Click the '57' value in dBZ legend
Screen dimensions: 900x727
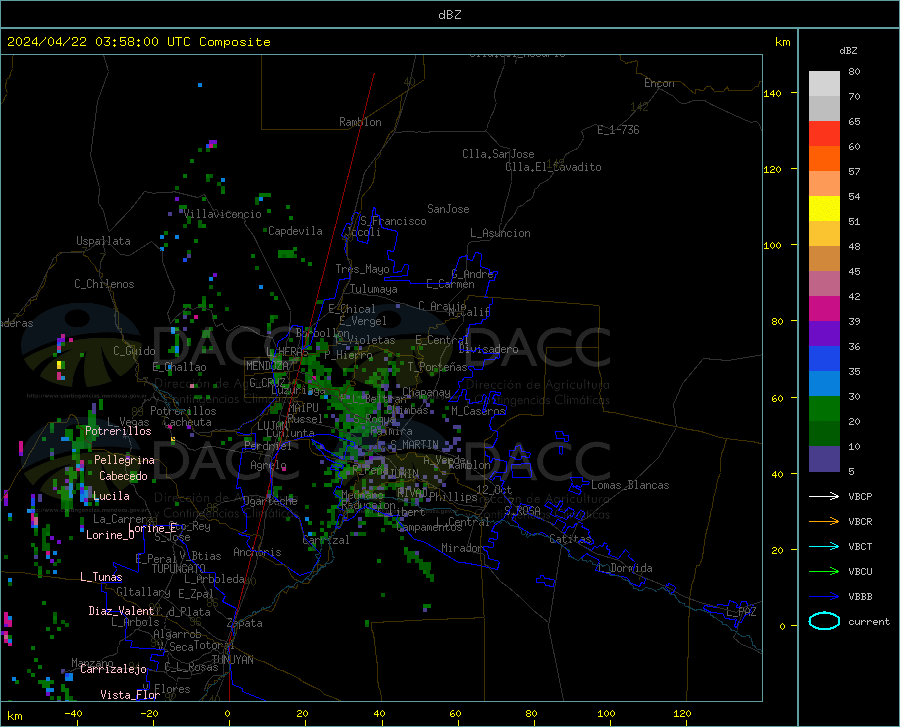click(854, 171)
